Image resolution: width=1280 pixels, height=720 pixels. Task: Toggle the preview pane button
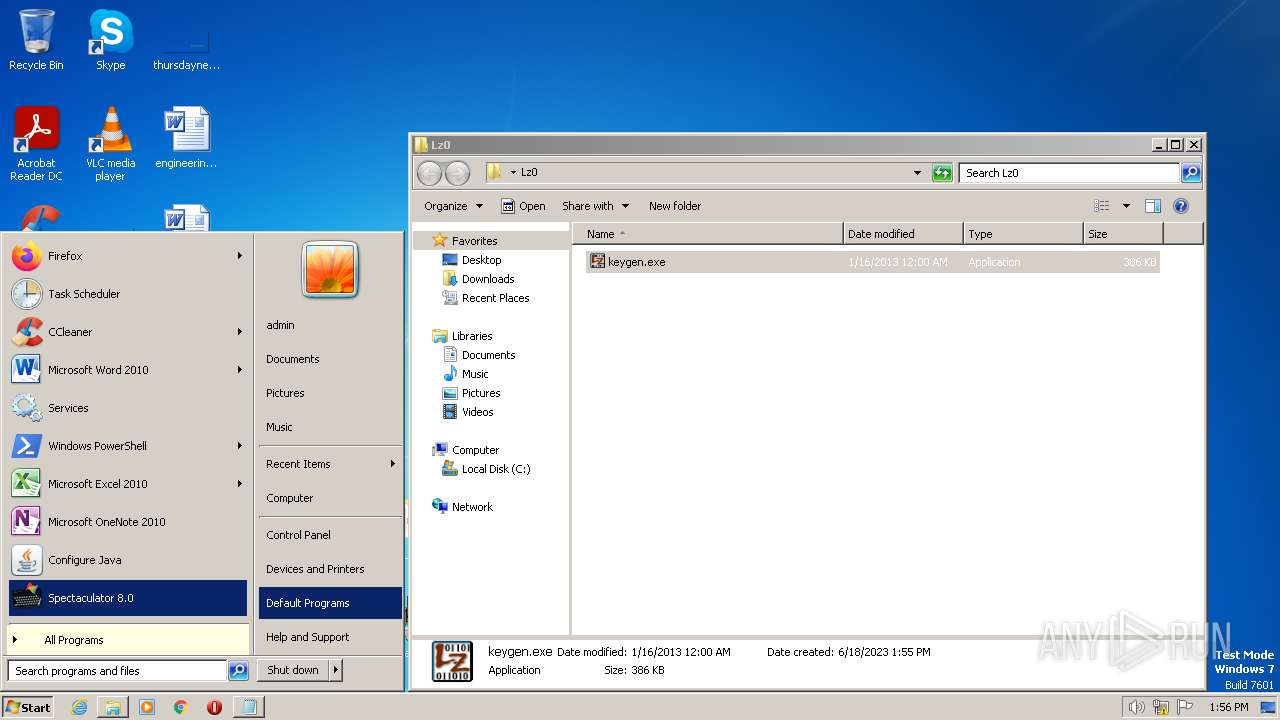tap(1152, 206)
